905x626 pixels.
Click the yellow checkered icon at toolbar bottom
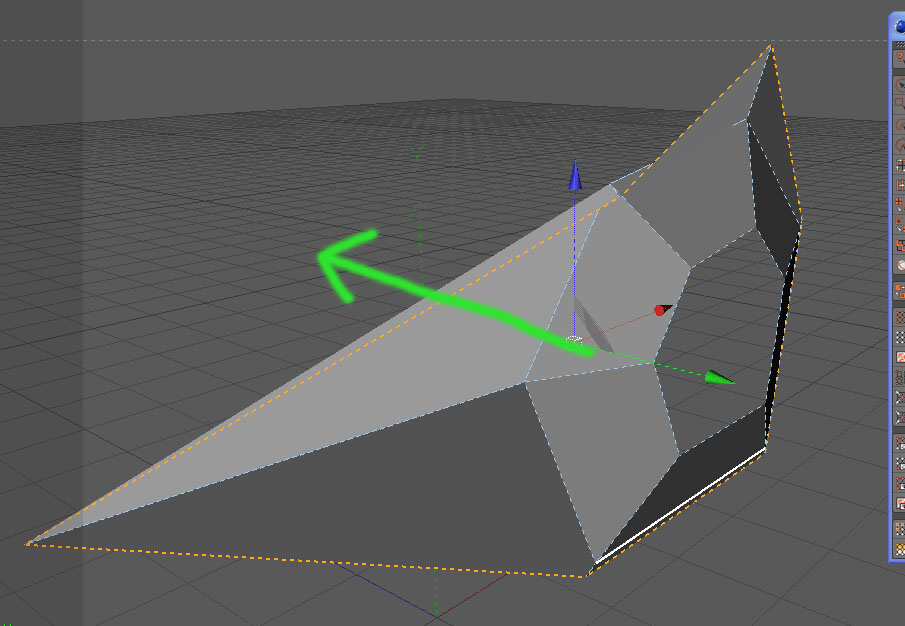(x=900, y=549)
